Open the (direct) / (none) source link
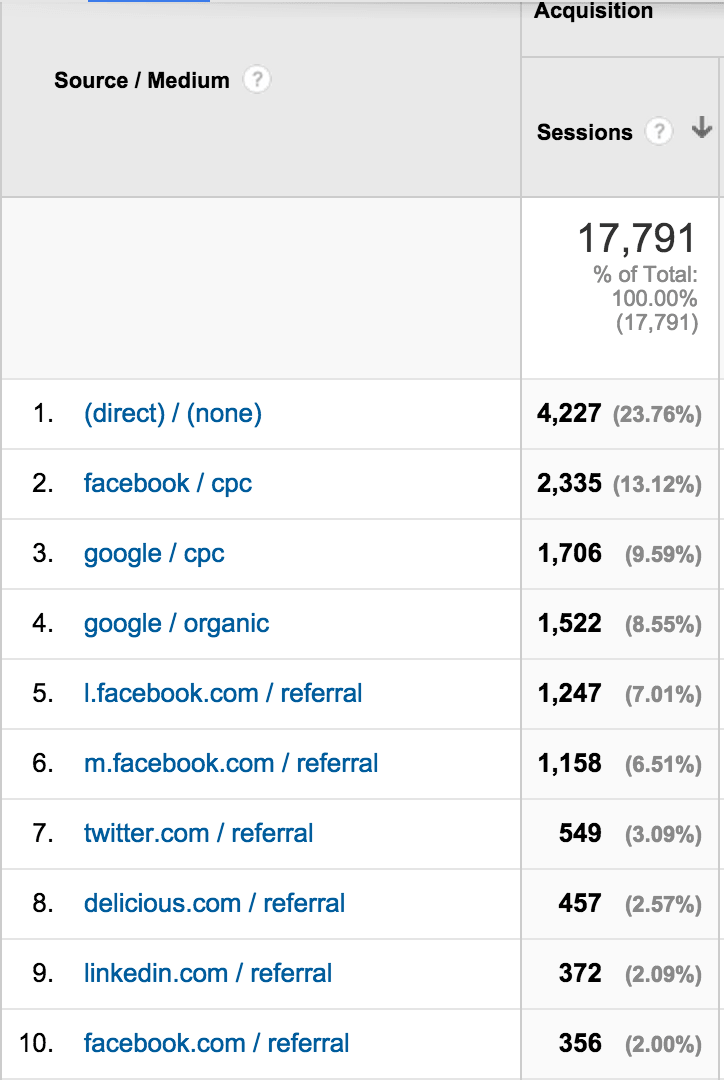Viewport: 724px width, 1084px height. click(x=173, y=413)
